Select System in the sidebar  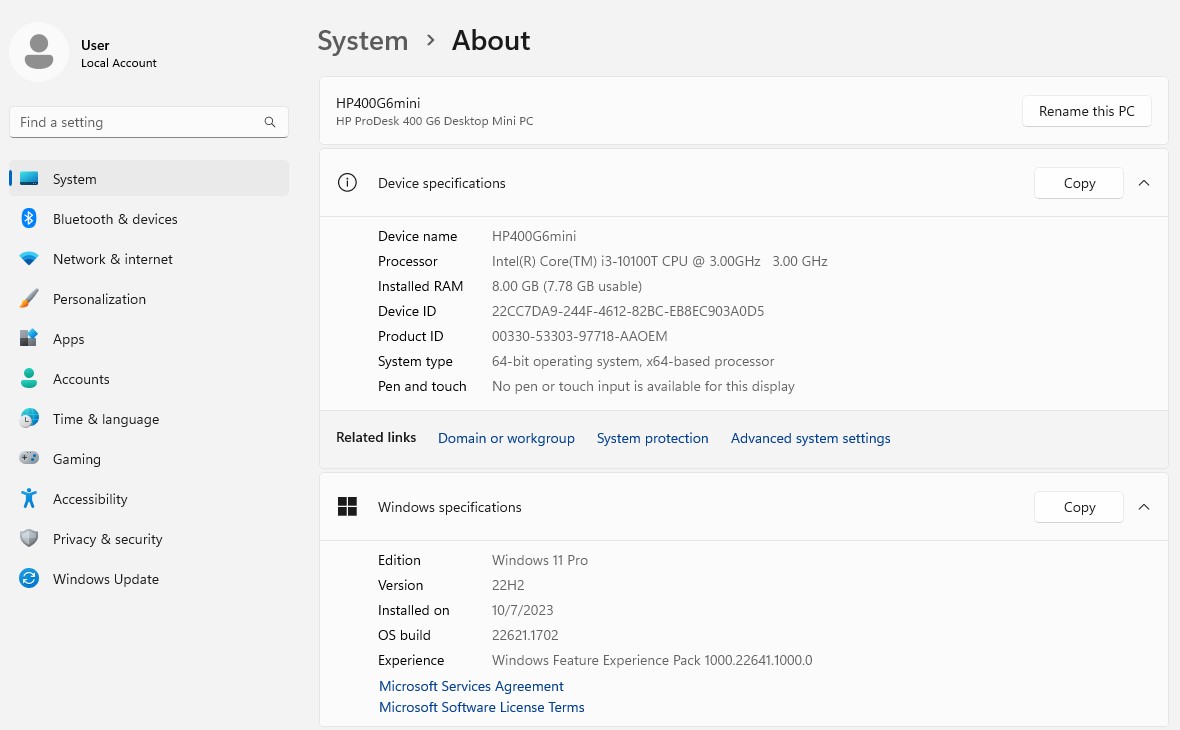(x=149, y=178)
